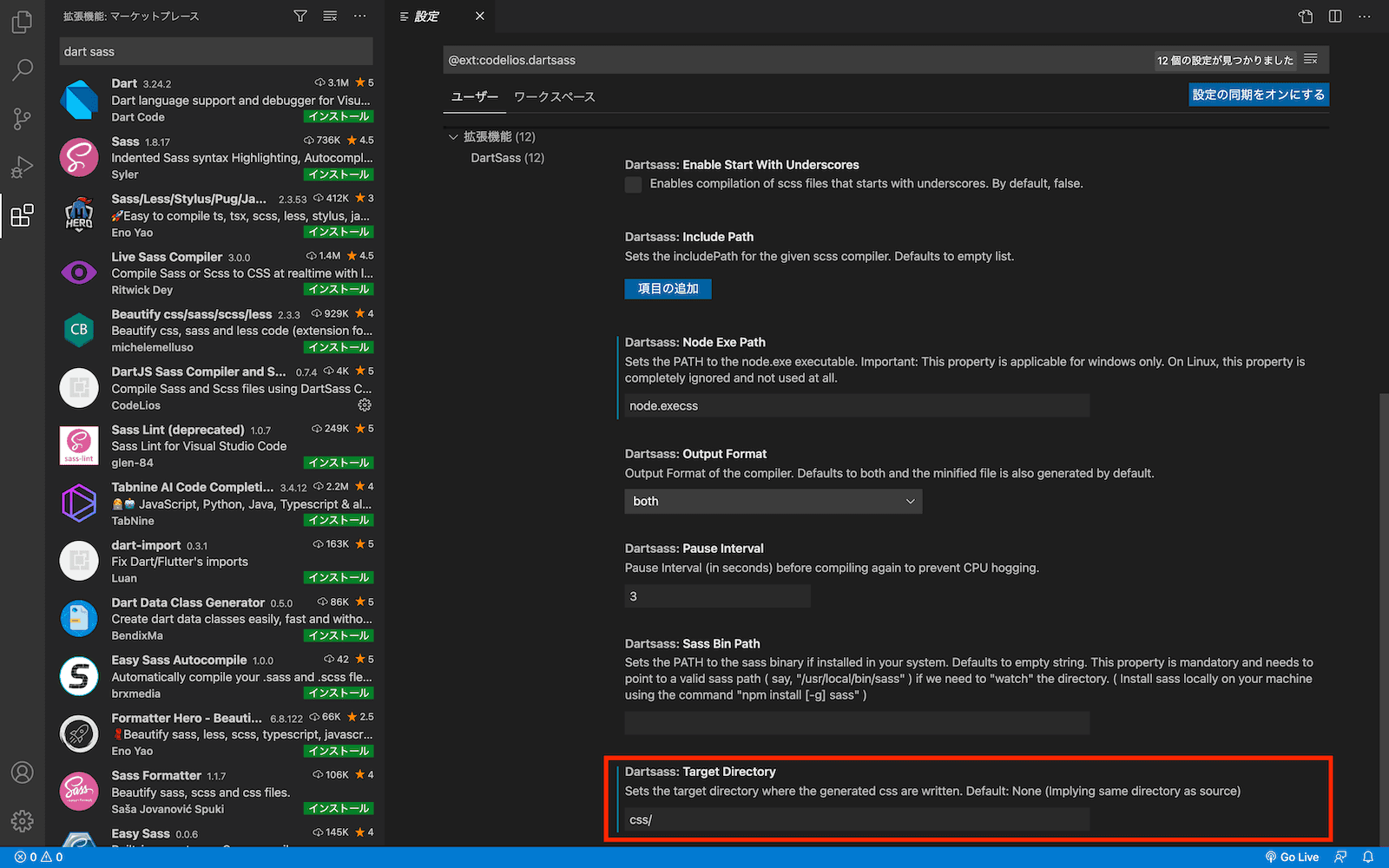Open the Output Format dropdown
The height and width of the screenshot is (868, 1389).
point(773,501)
